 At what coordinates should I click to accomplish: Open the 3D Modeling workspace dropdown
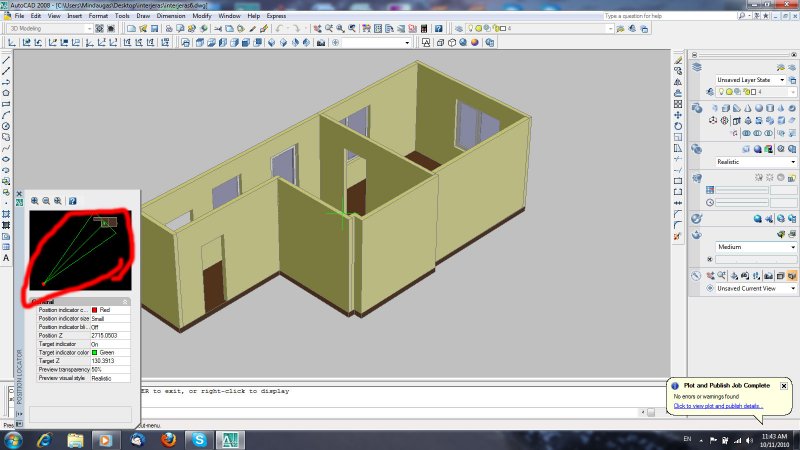coord(91,29)
